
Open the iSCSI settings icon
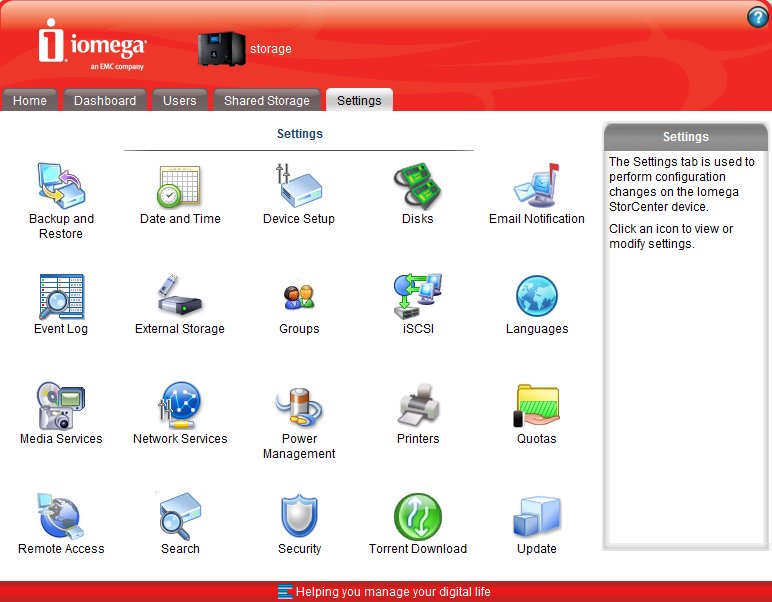pyautogui.click(x=418, y=296)
